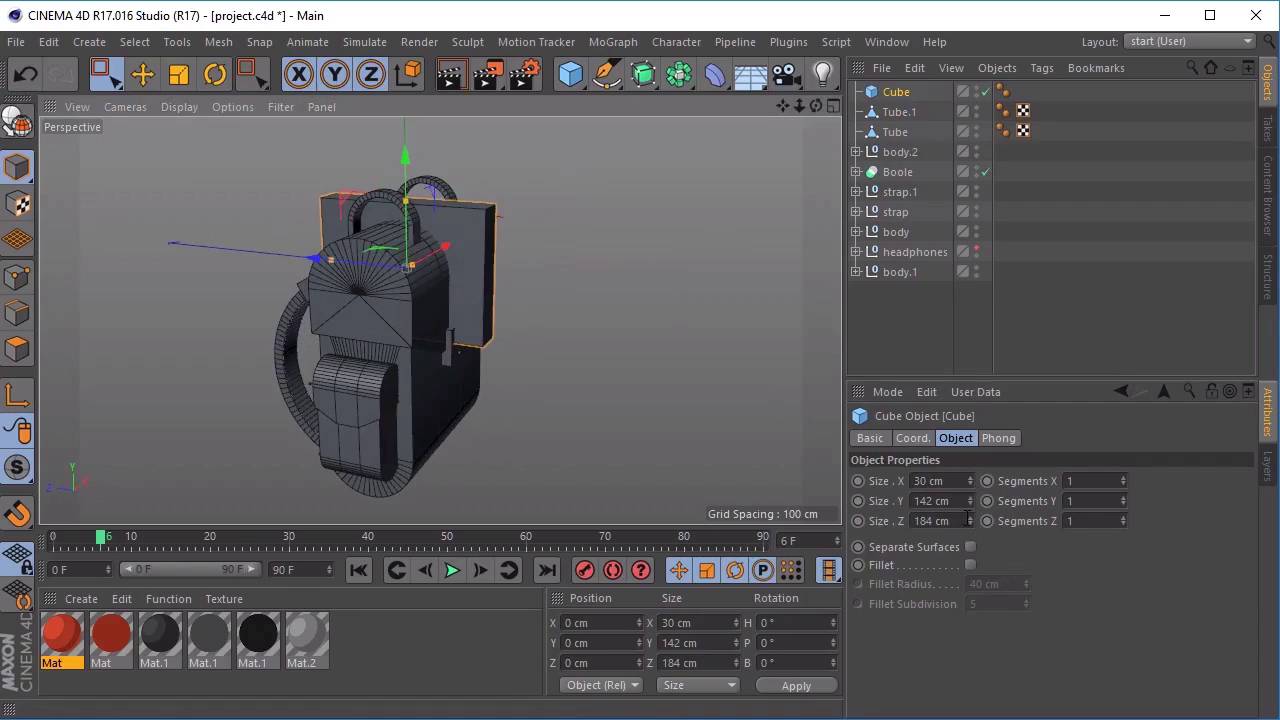The height and width of the screenshot is (720, 1280).
Task: Click the Undo arrow icon
Action: 25,75
